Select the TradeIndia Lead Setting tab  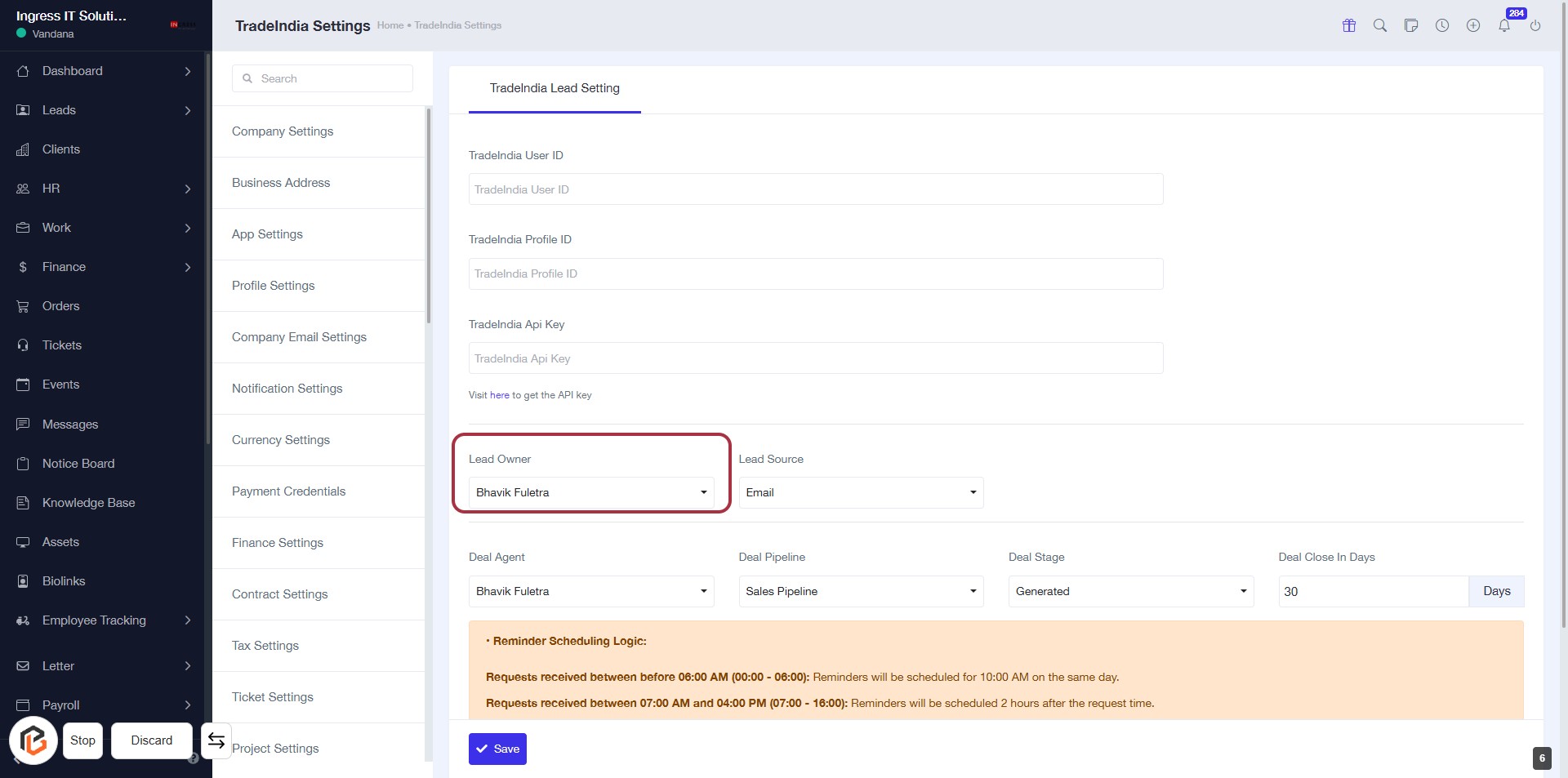click(554, 88)
